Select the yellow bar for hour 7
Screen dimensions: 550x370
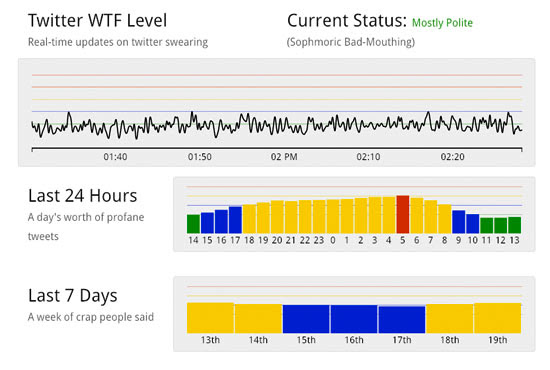click(x=431, y=217)
